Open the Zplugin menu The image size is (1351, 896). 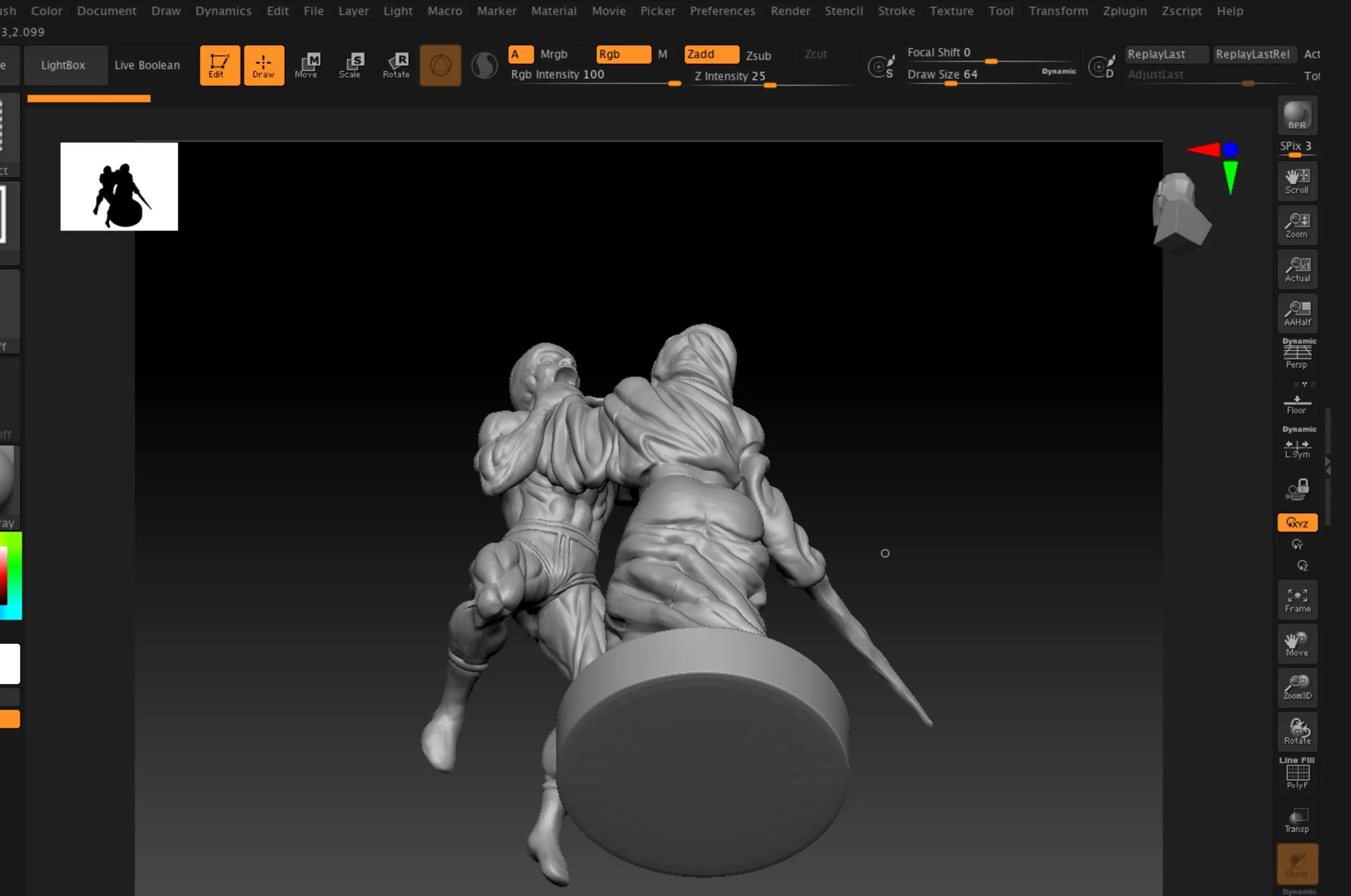coord(1124,11)
